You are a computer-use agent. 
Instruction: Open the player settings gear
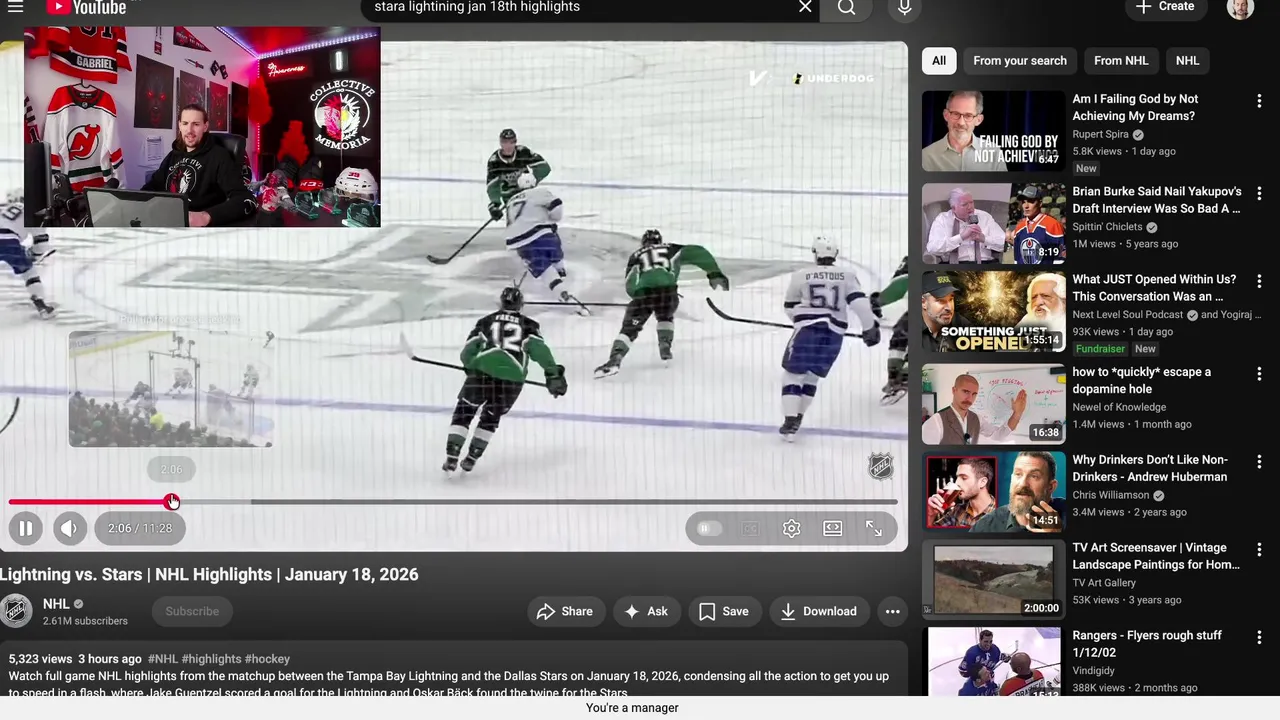tap(791, 528)
